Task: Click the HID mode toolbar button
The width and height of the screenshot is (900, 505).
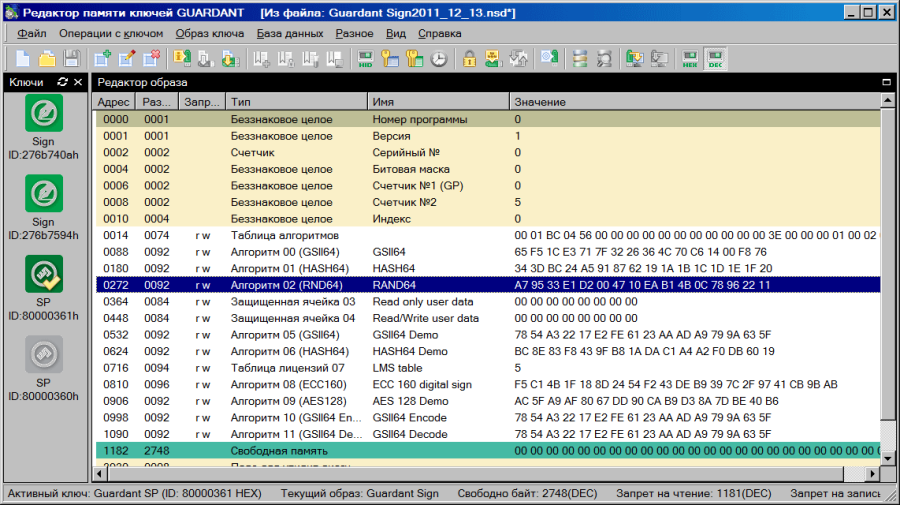Action: [x=366, y=59]
